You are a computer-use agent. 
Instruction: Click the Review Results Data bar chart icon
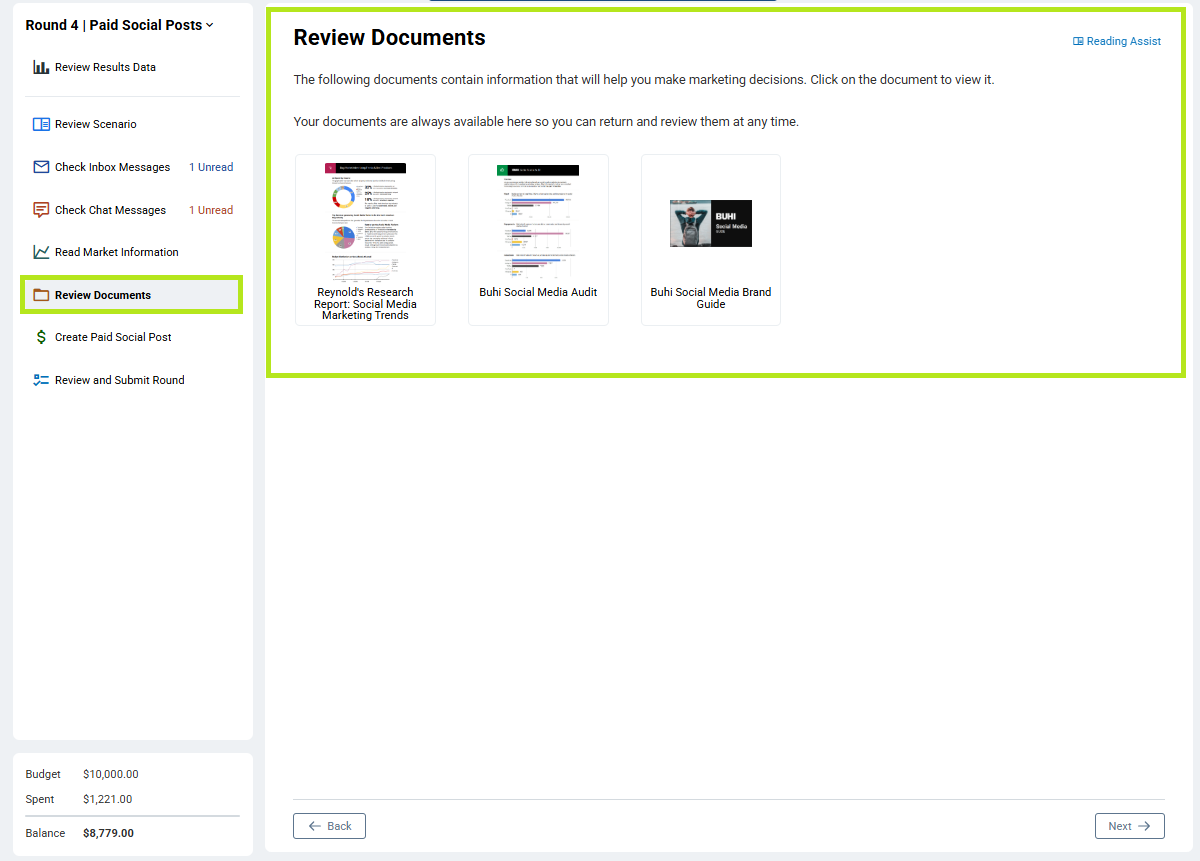[41, 67]
